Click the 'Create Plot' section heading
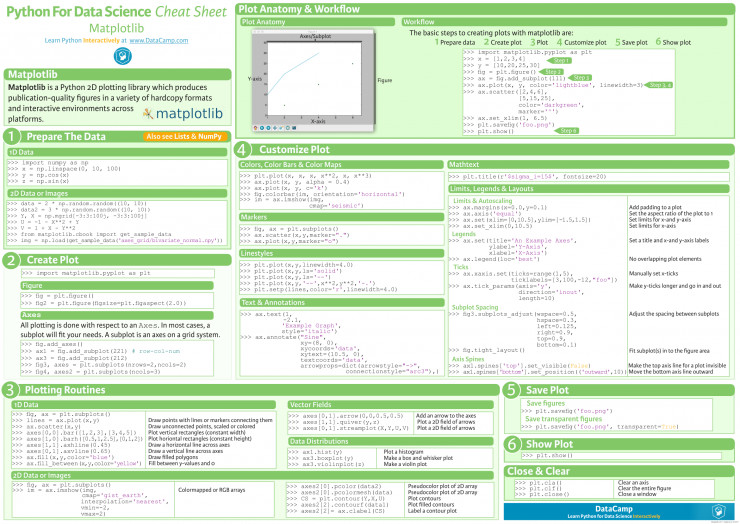The image size is (740, 524). (x=53, y=260)
